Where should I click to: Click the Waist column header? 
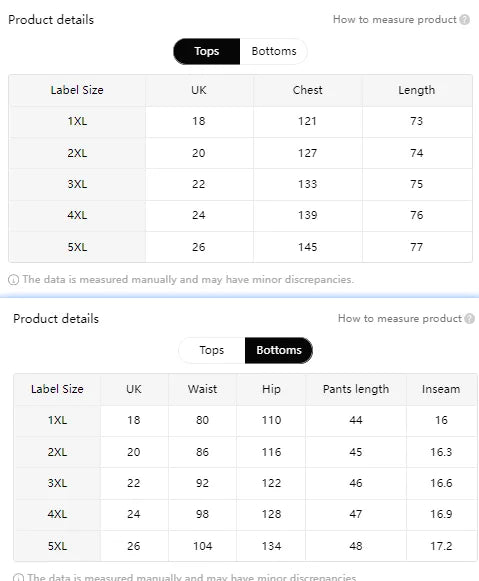pos(202,389)
